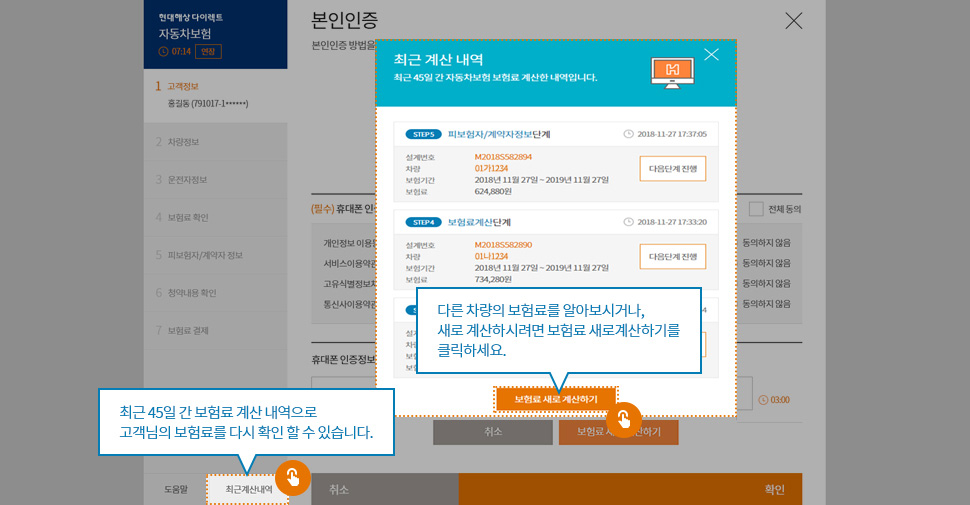
Task: Click premium amount 734,280원
Action: point(493,280)
